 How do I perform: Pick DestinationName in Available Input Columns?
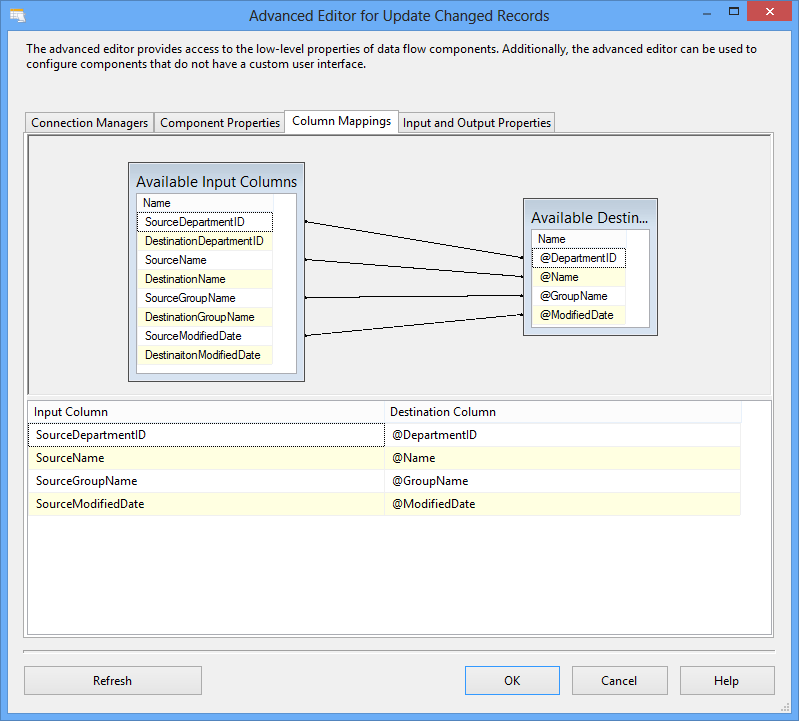point(185,279)
